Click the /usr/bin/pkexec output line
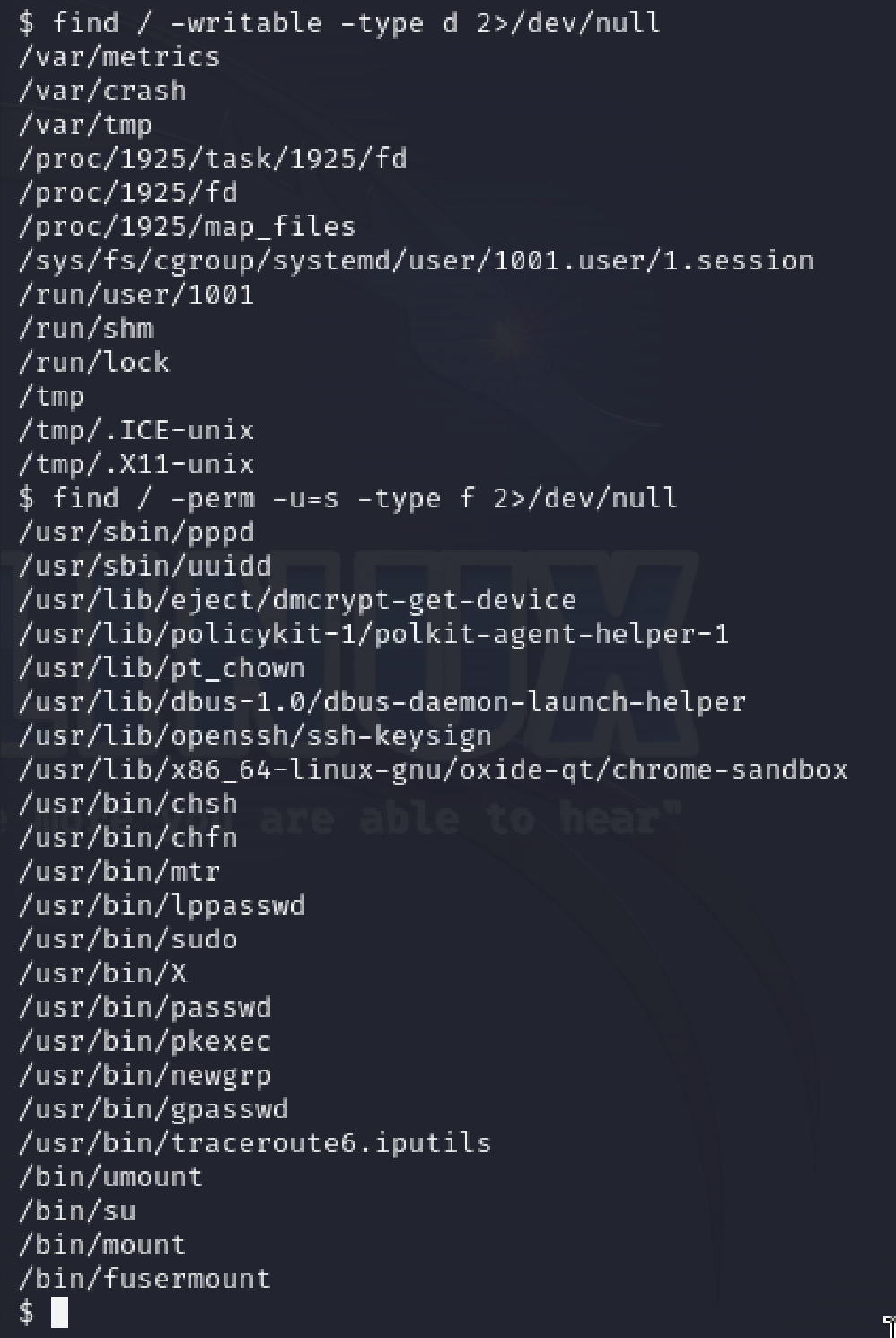896x1338 pixels. tap(145, 1042)
